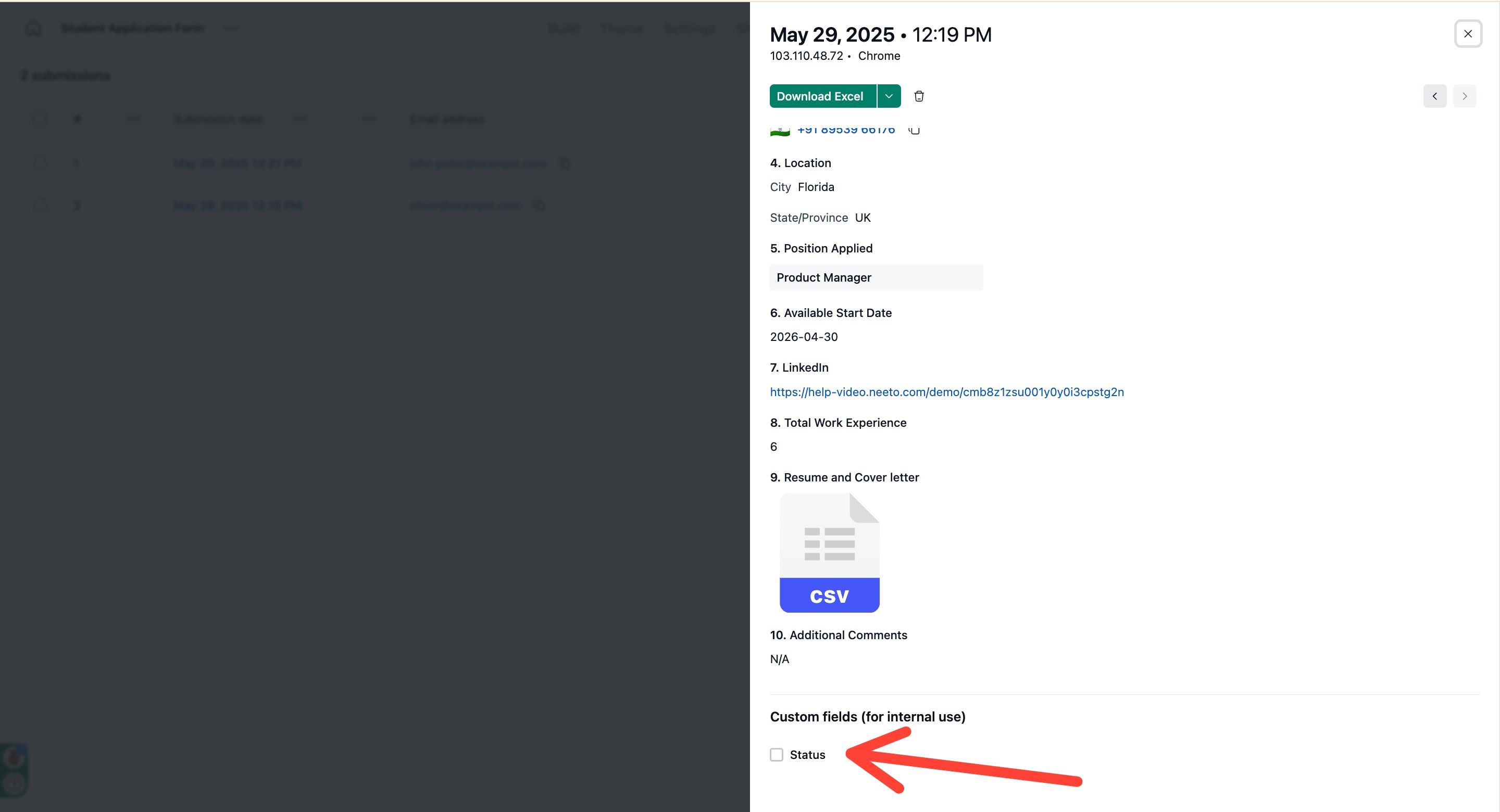Copy oliver@example.com using its copy icon
The height and width of the screenshot is (812, 1500).
click(x=539, y=206)
